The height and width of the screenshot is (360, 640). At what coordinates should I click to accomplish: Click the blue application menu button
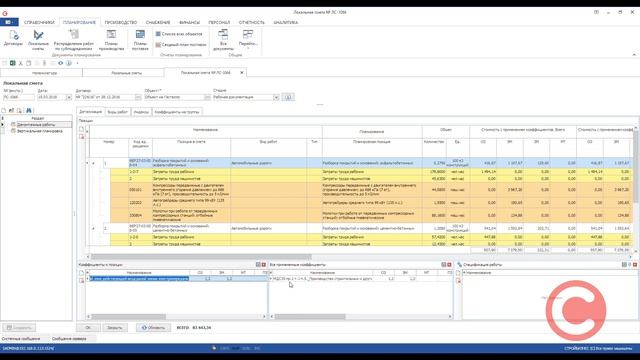coord(9,22)
